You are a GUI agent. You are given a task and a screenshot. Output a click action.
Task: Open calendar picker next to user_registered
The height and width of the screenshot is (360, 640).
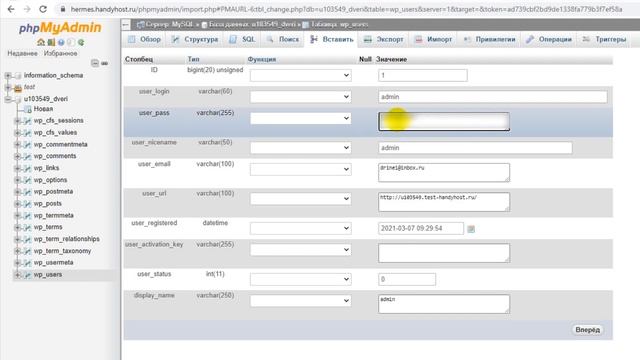(471, 229)
